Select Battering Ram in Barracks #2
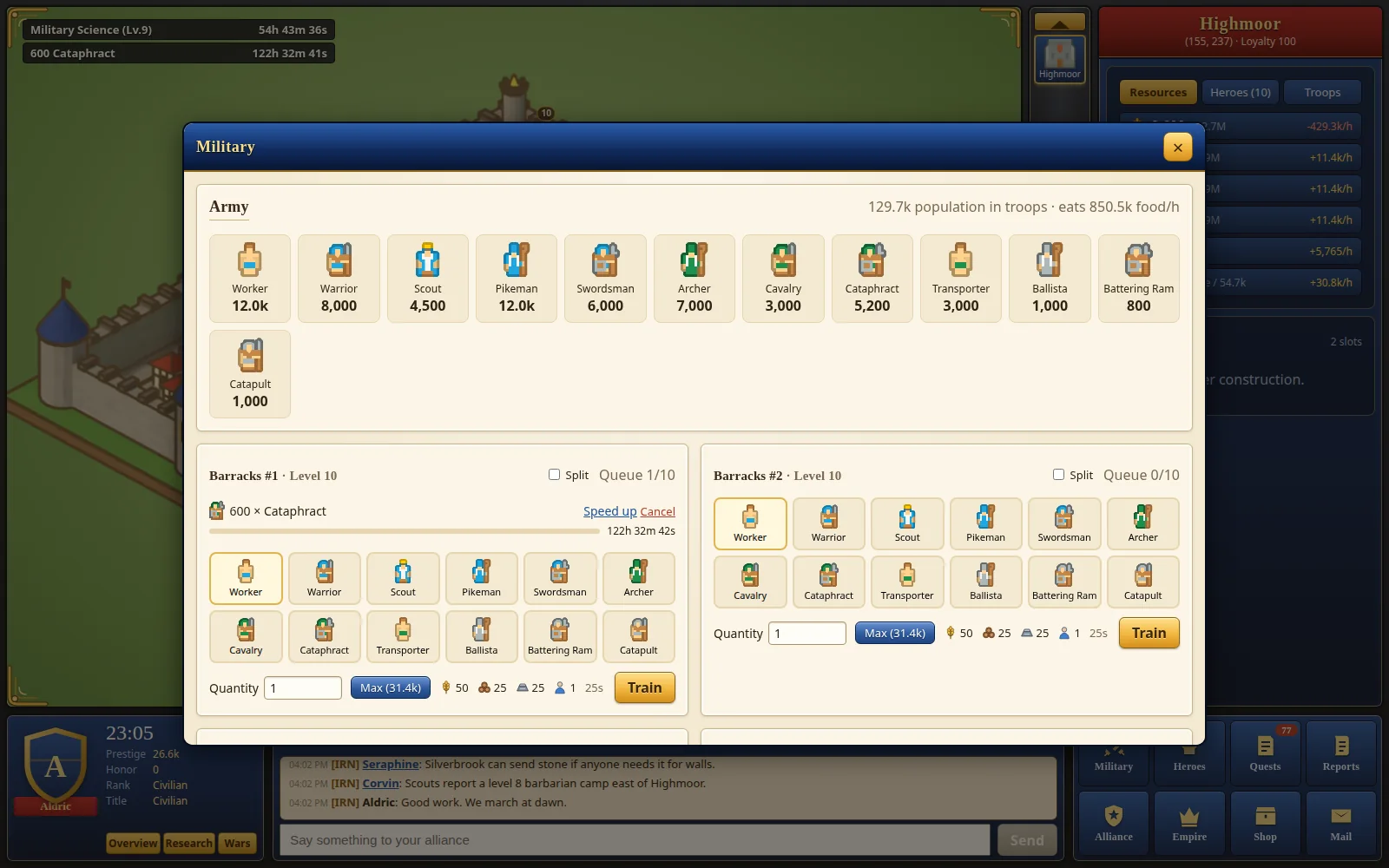 [1064, 582]
